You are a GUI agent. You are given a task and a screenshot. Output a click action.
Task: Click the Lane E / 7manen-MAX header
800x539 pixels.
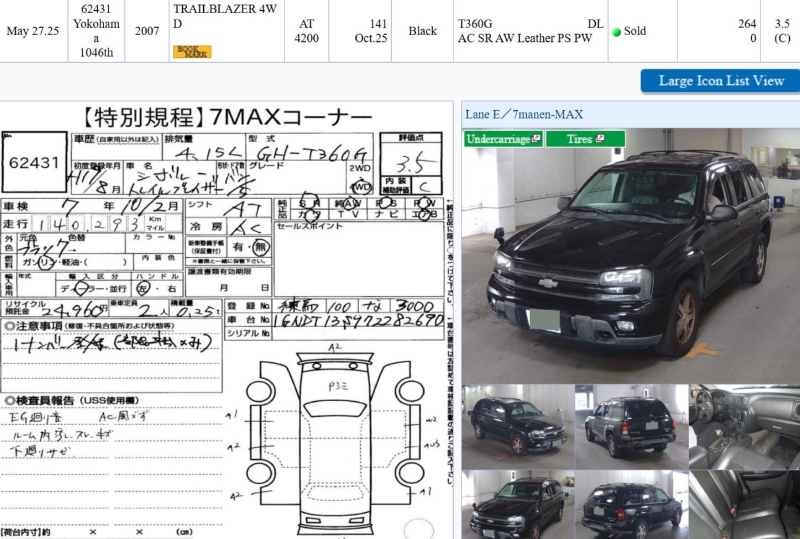524,115
